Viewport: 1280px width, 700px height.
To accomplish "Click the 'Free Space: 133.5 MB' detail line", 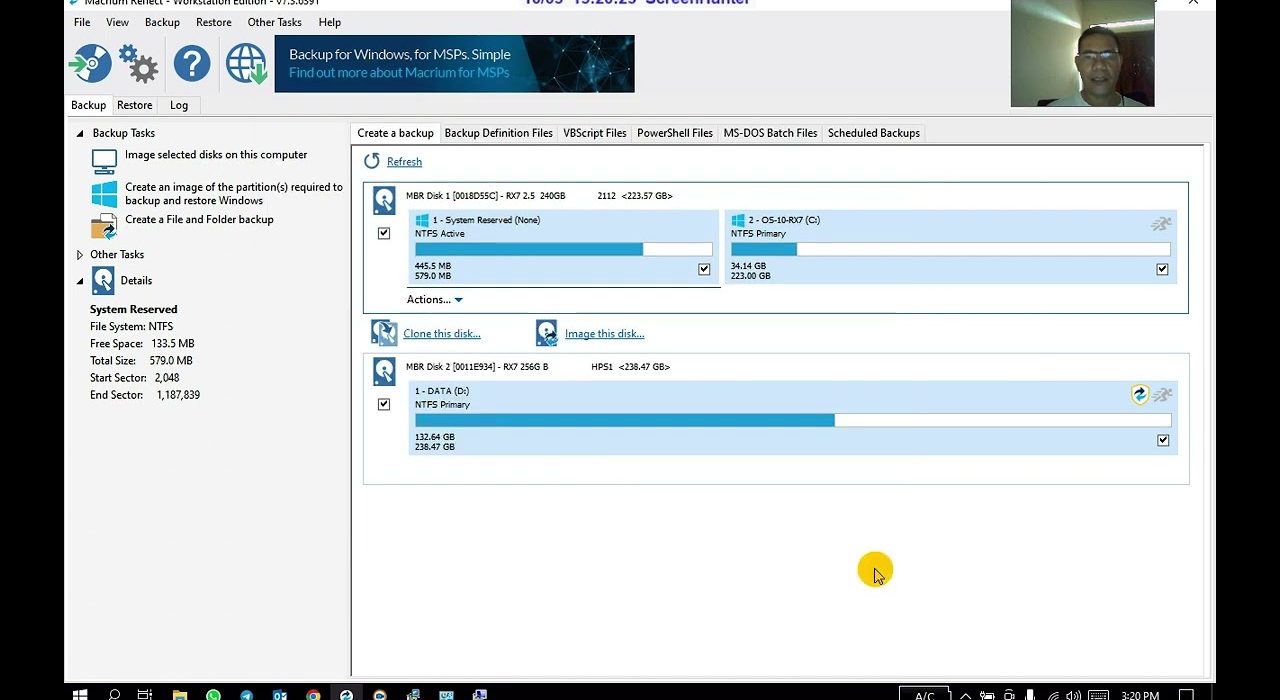I will tap(142, 344).
